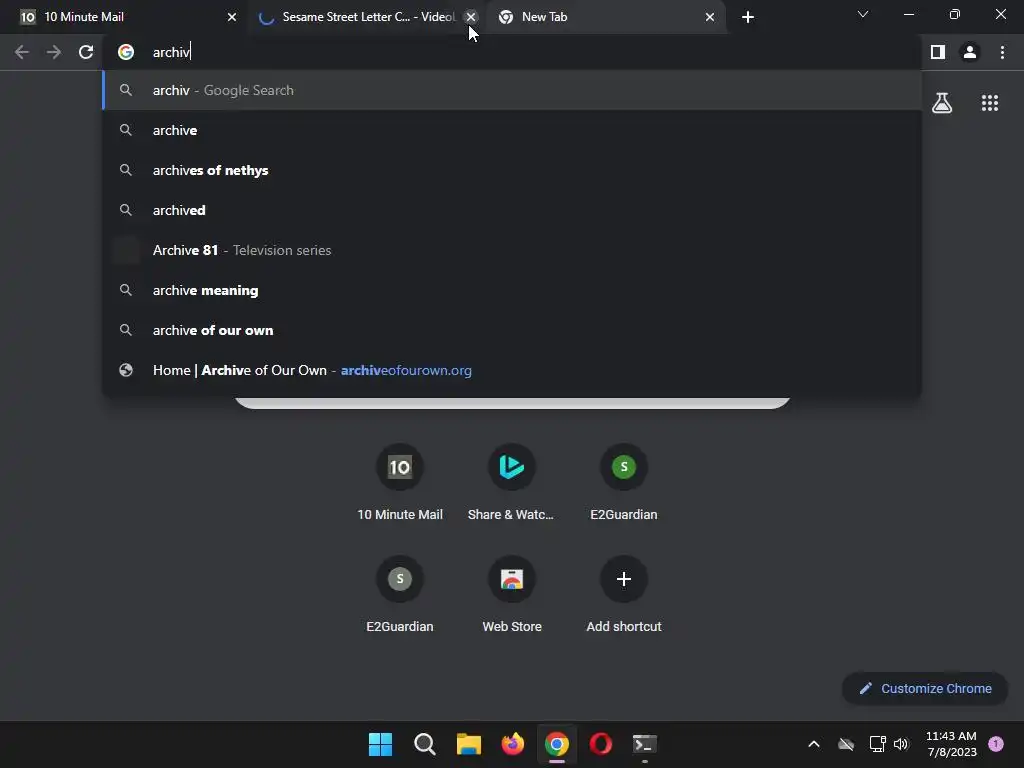Close the Sesame Street Letter tab
1024x768 pixels.
click(x=471, y=17)
